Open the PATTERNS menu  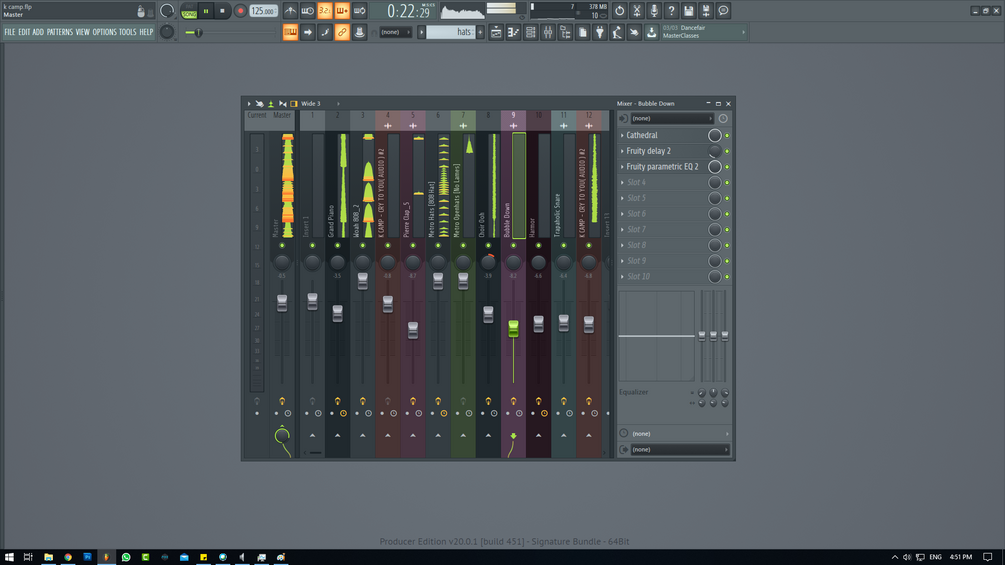[x=60, y=32]
